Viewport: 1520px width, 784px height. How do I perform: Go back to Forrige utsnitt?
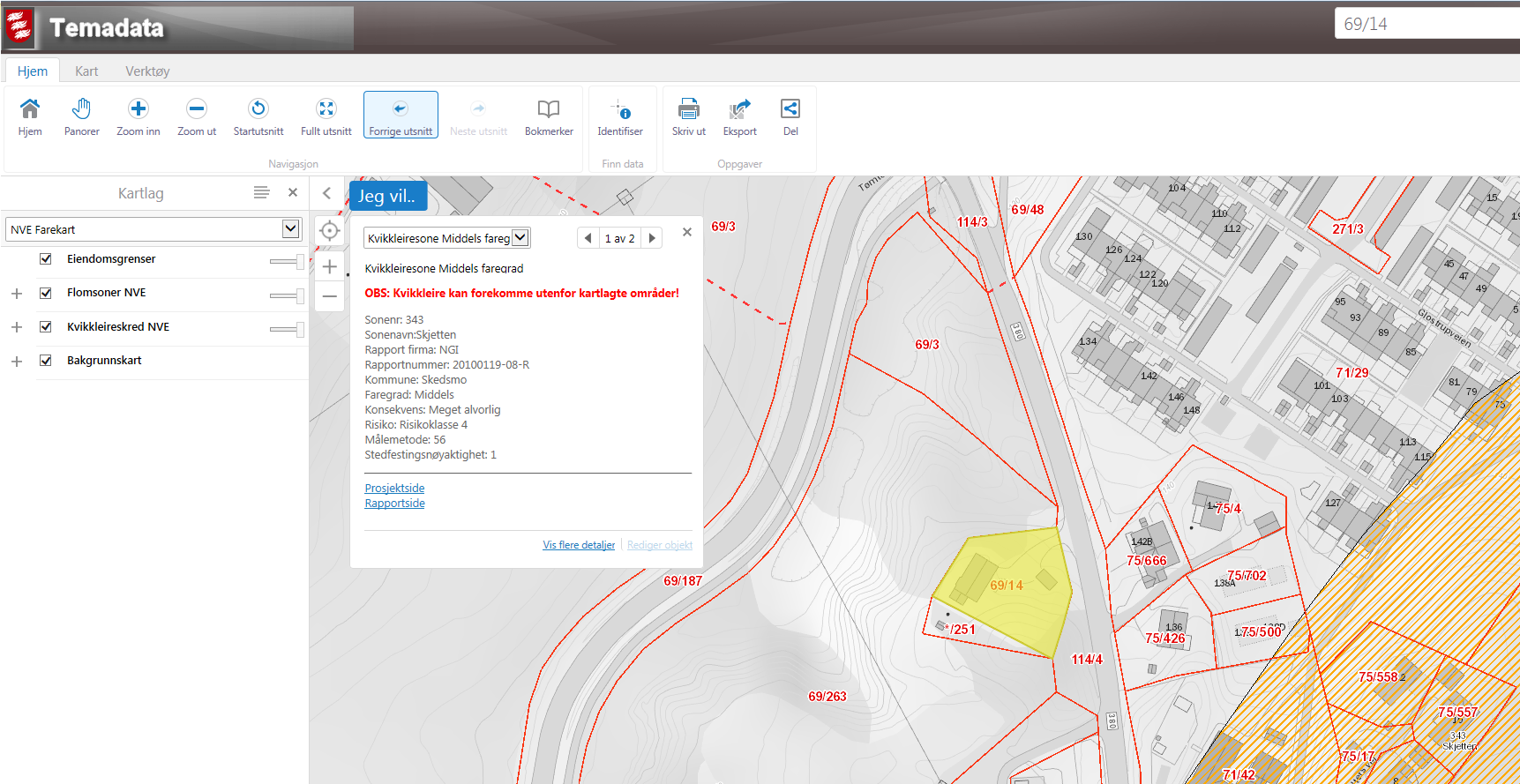coord(401,116)
